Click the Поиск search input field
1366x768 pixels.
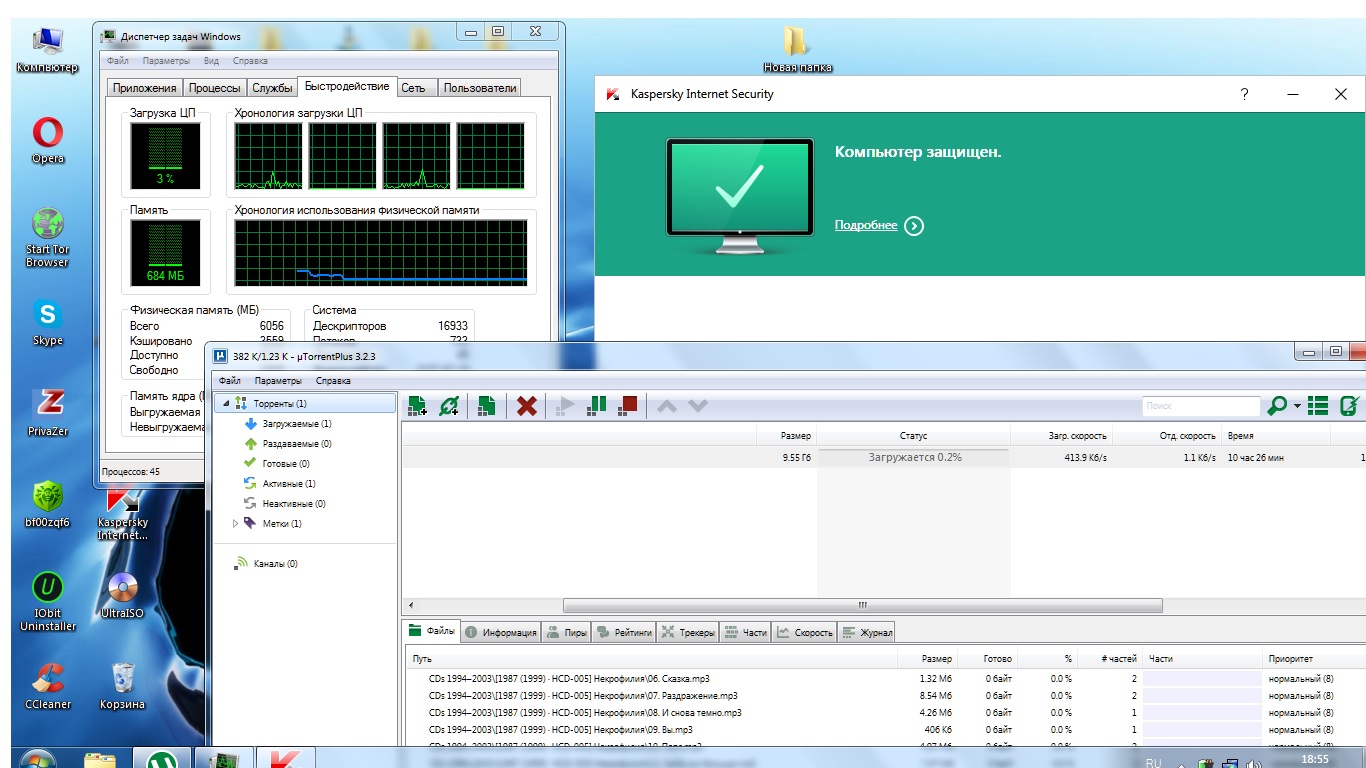coord(1200,406)
